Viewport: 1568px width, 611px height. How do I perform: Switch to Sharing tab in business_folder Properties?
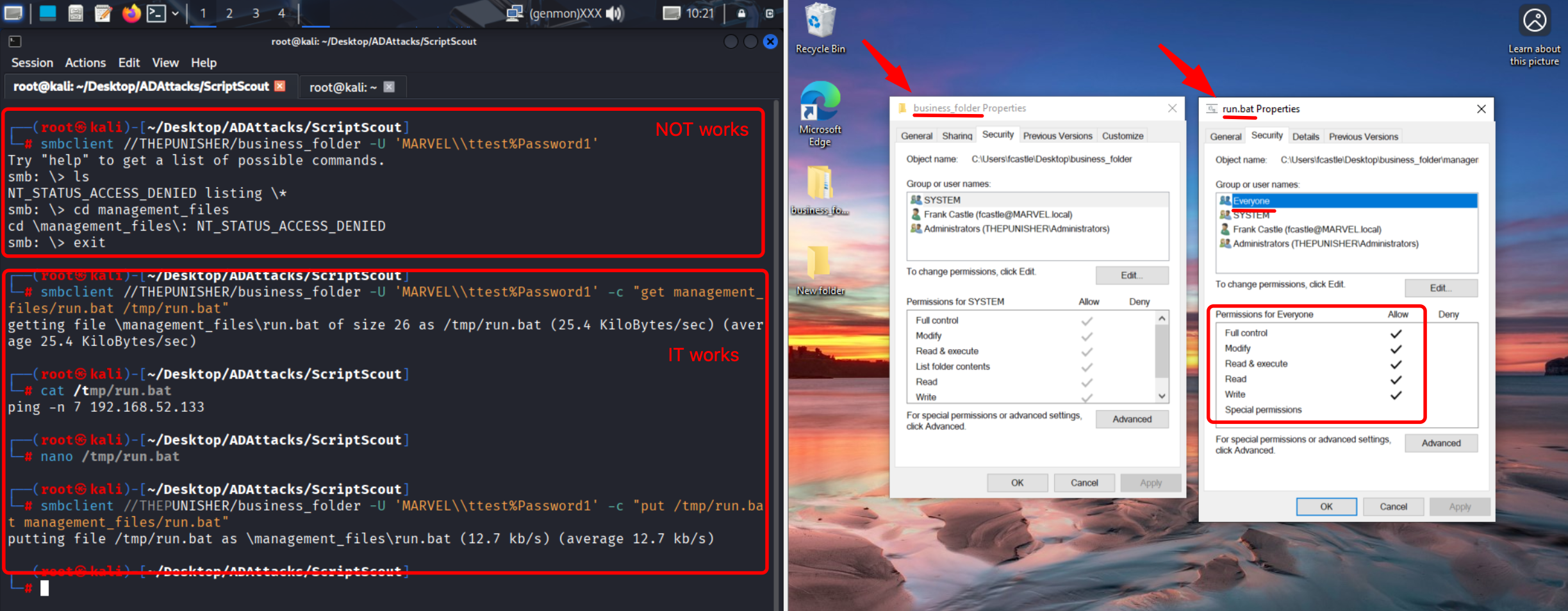[x=957, y=136]
